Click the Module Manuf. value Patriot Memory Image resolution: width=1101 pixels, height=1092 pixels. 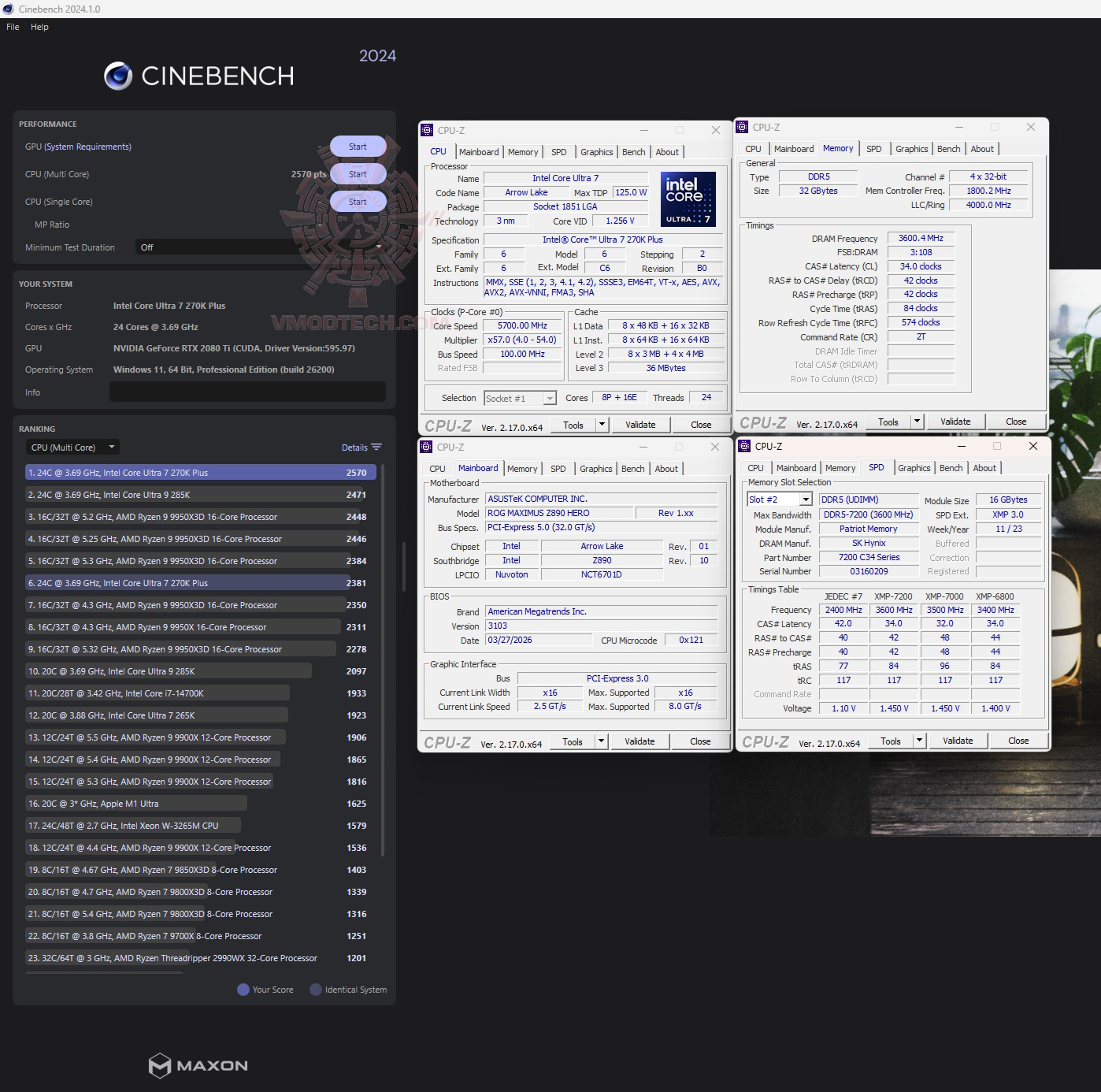pos(869,529)
